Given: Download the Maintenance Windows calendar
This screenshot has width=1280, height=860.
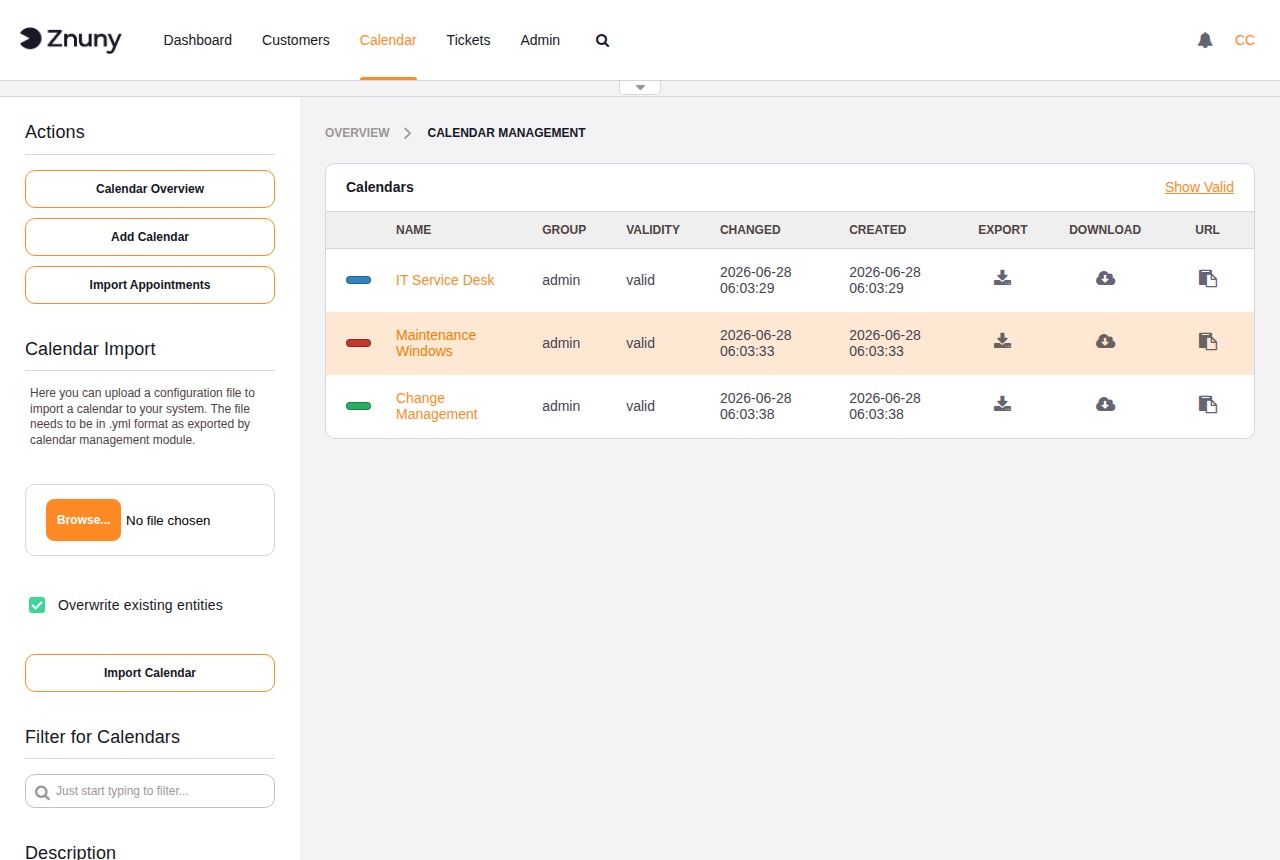Looking at the screenshot, I should 1105,341.
